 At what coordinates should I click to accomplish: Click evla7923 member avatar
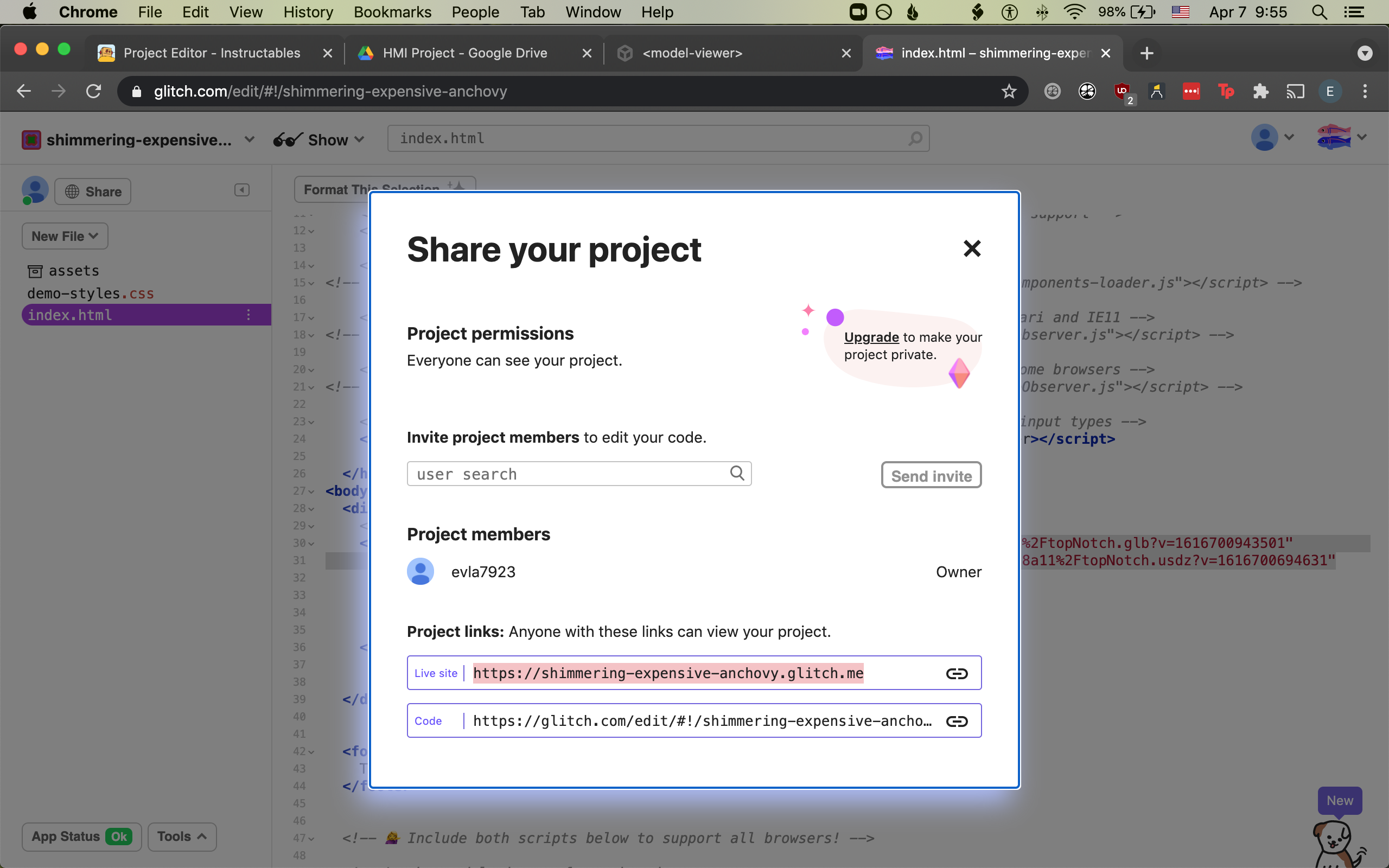(420, 571)
